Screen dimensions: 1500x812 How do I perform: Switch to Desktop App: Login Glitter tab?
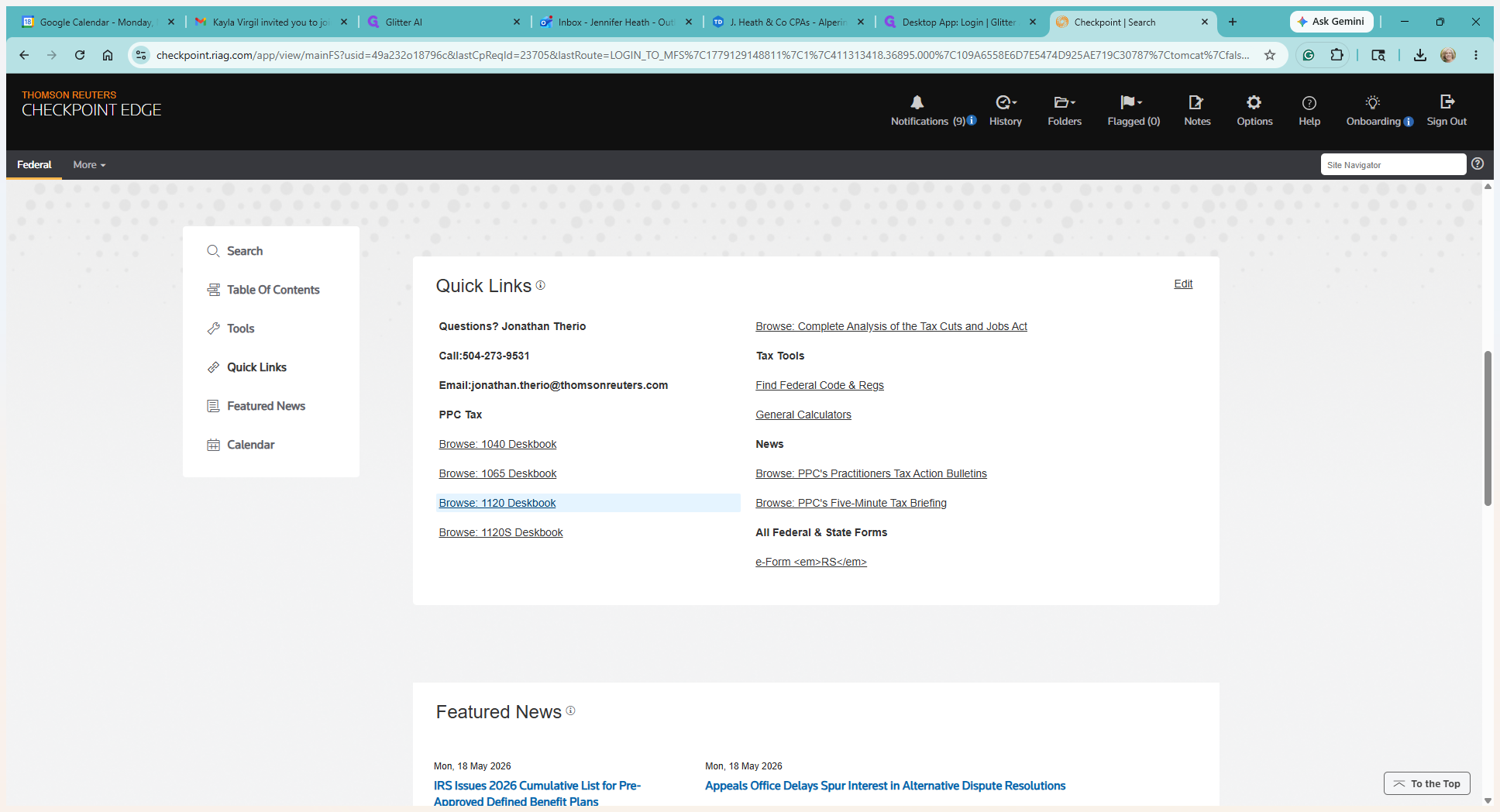959,22
